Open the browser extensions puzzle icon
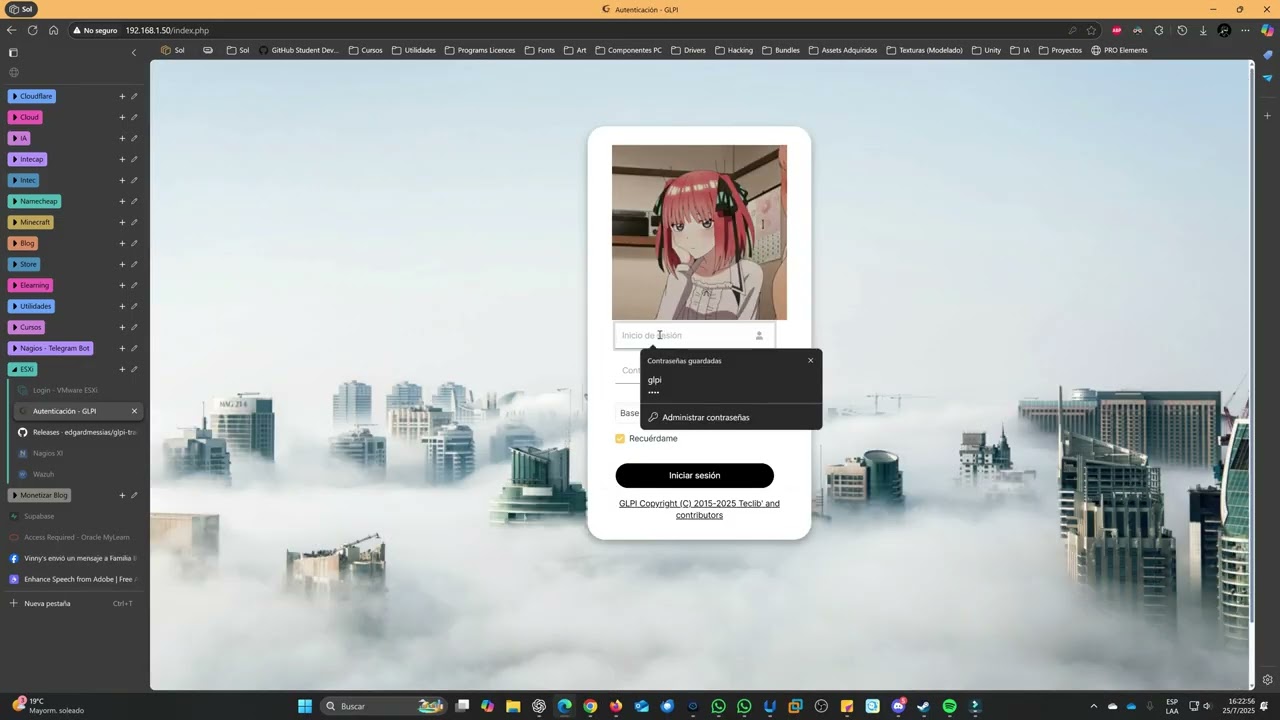The image size is (1280, 720). tap(1159, 30)
